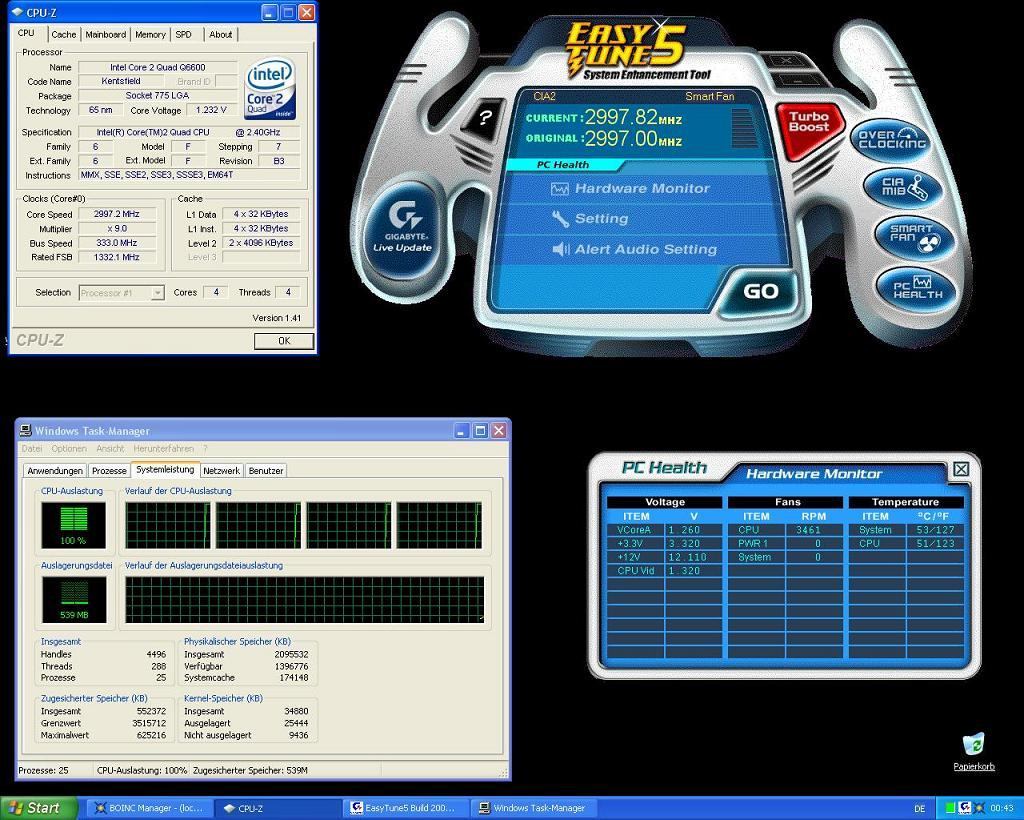The image size is (1024, 820).
Task: Open the Papierkorb desktop icon
Action: point(974,751)
